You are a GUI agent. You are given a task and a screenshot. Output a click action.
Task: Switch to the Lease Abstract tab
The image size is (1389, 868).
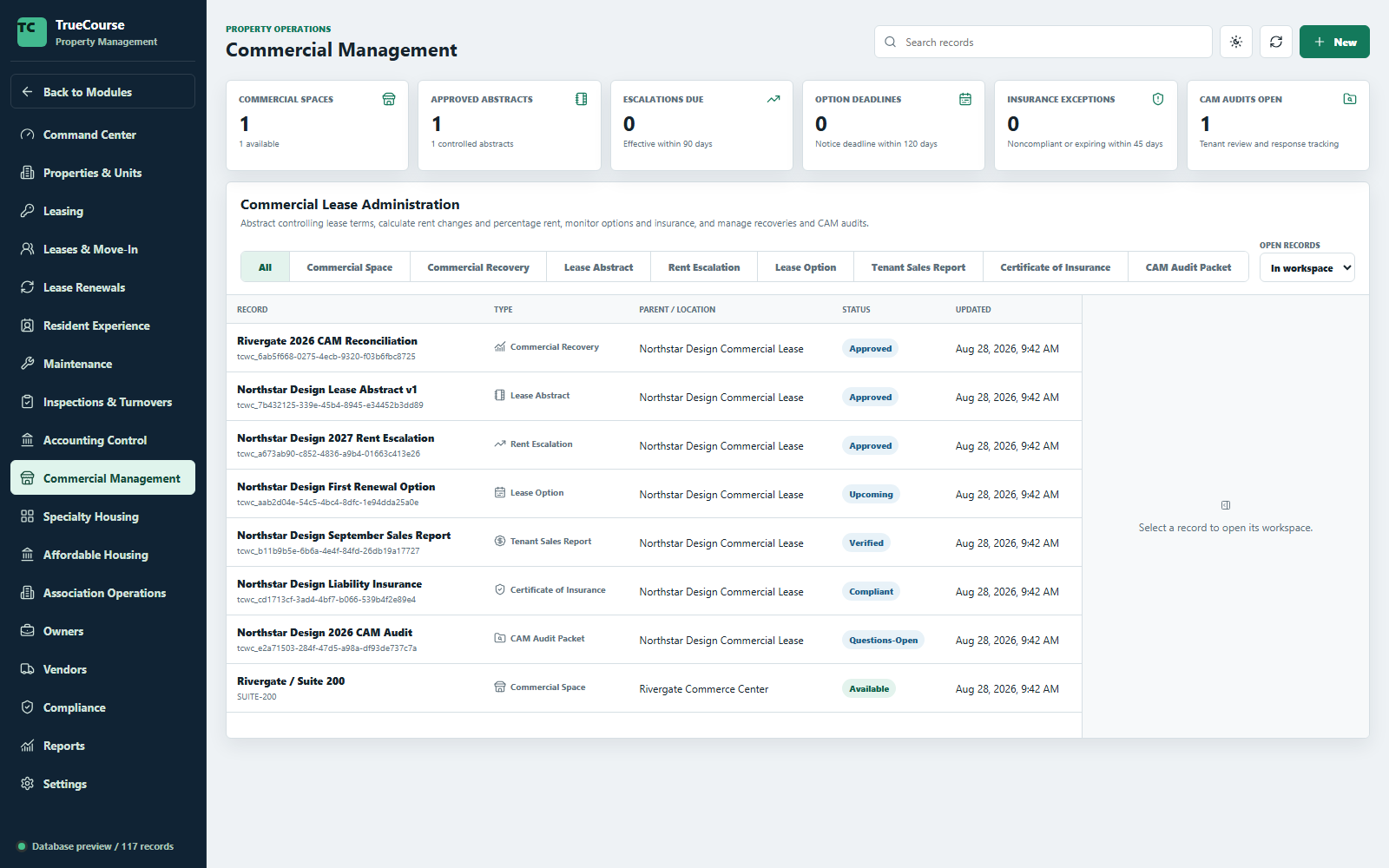click(x=599, y=267)
